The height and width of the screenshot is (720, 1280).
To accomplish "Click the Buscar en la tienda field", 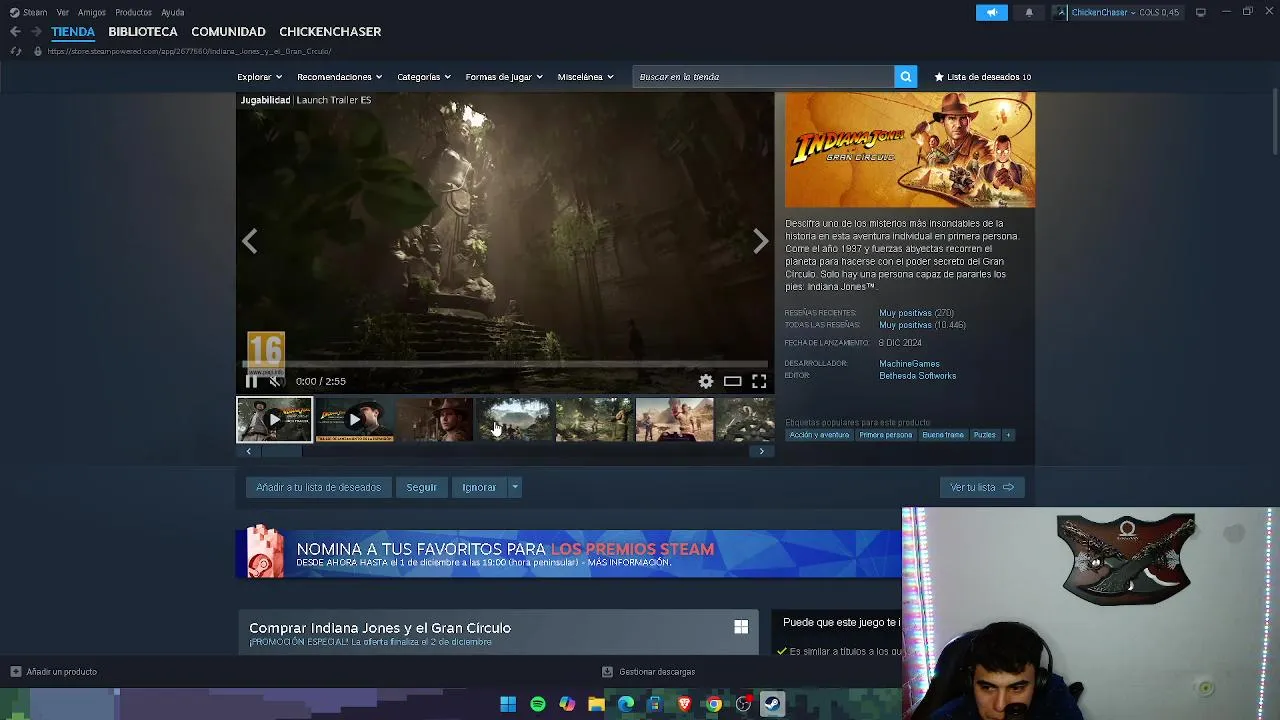I will tap(764, 77).
